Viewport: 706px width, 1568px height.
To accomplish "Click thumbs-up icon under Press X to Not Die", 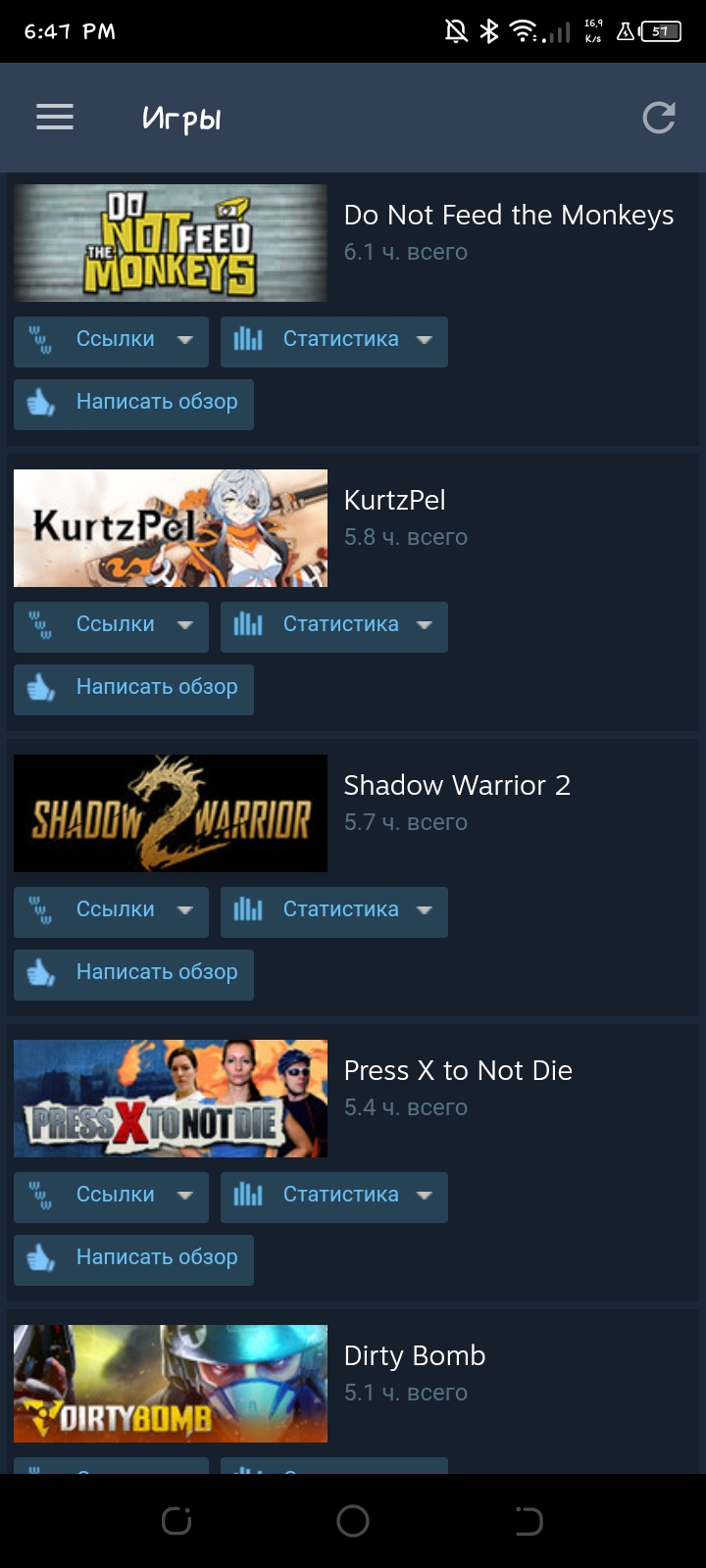I will [x=41, y=1257].
